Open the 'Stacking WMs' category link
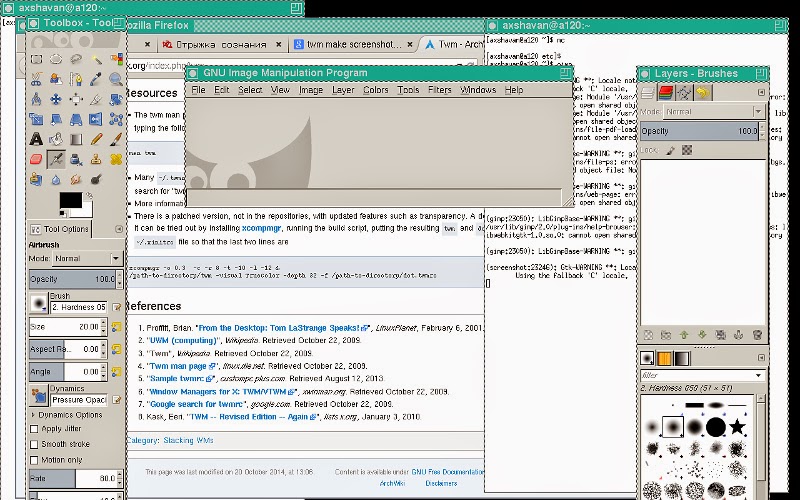 [188, 440]
